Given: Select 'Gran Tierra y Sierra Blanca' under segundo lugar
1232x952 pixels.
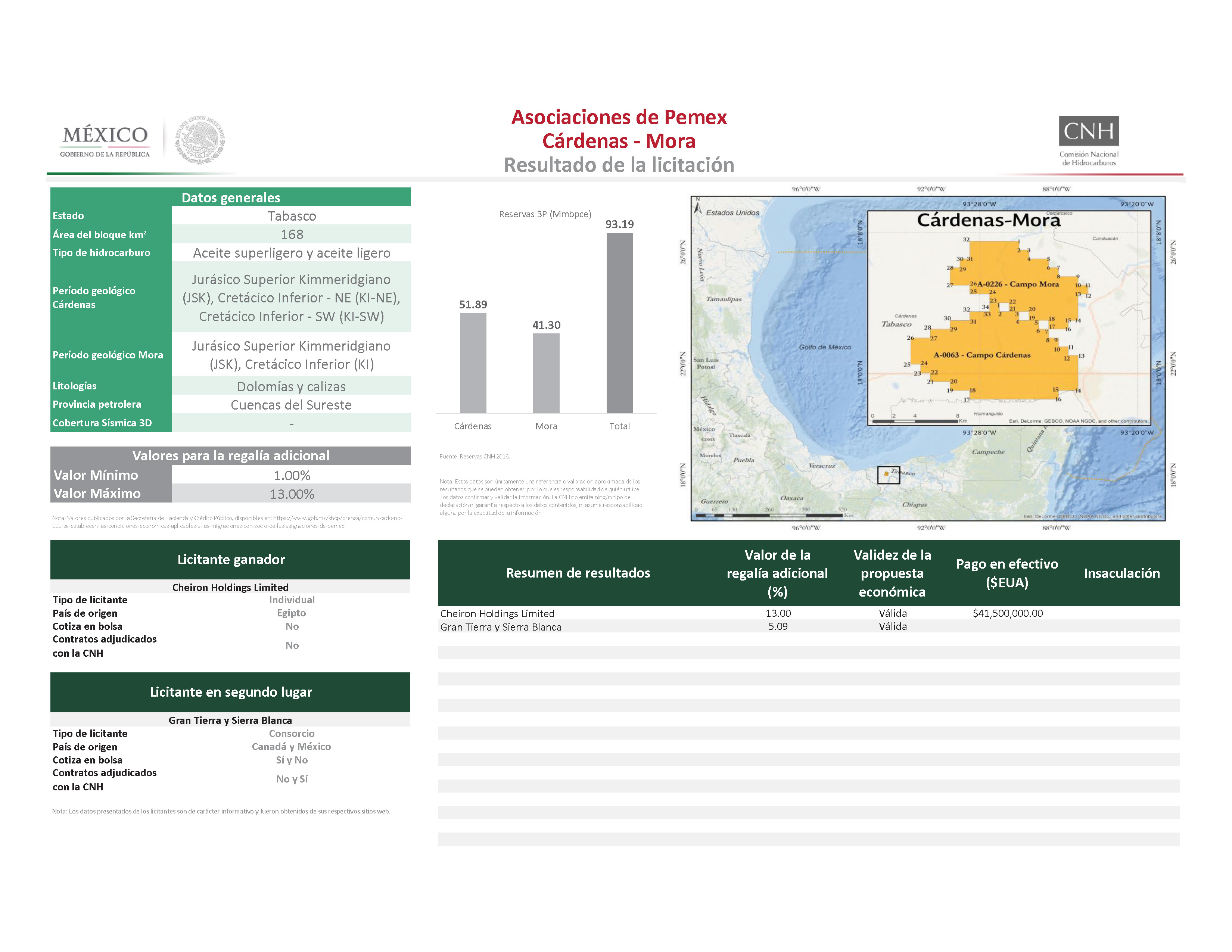Looking at the screenshot, I should pyautogui.click(x=230, y=720).
